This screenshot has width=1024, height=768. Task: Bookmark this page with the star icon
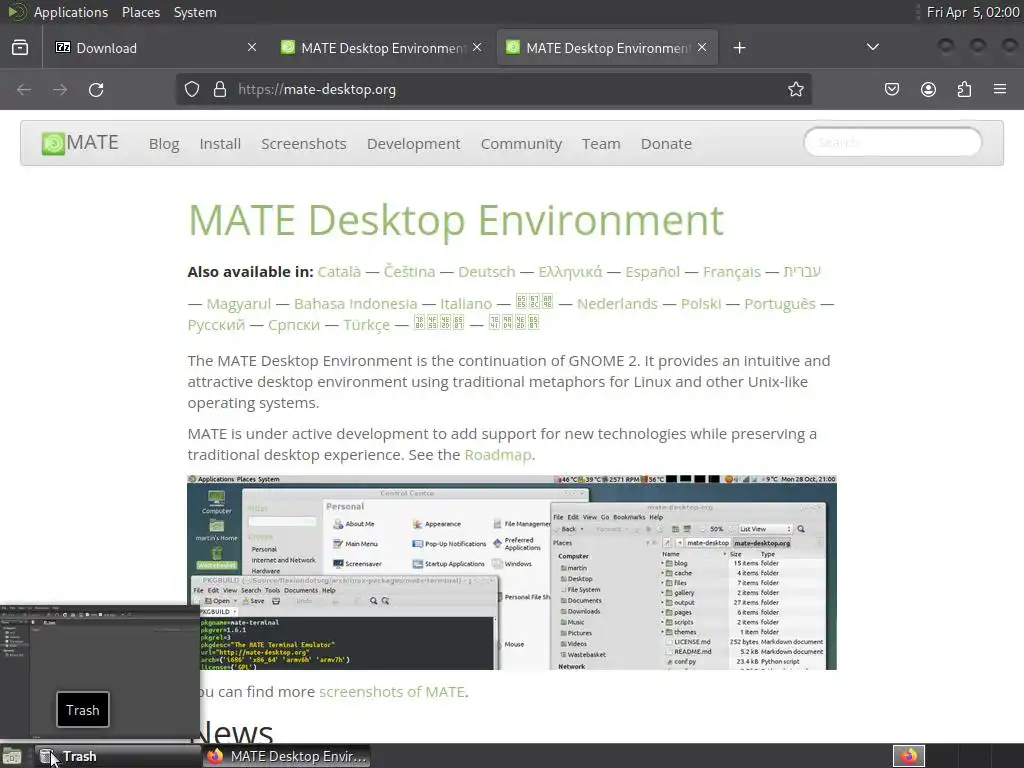tap(795, 89)
